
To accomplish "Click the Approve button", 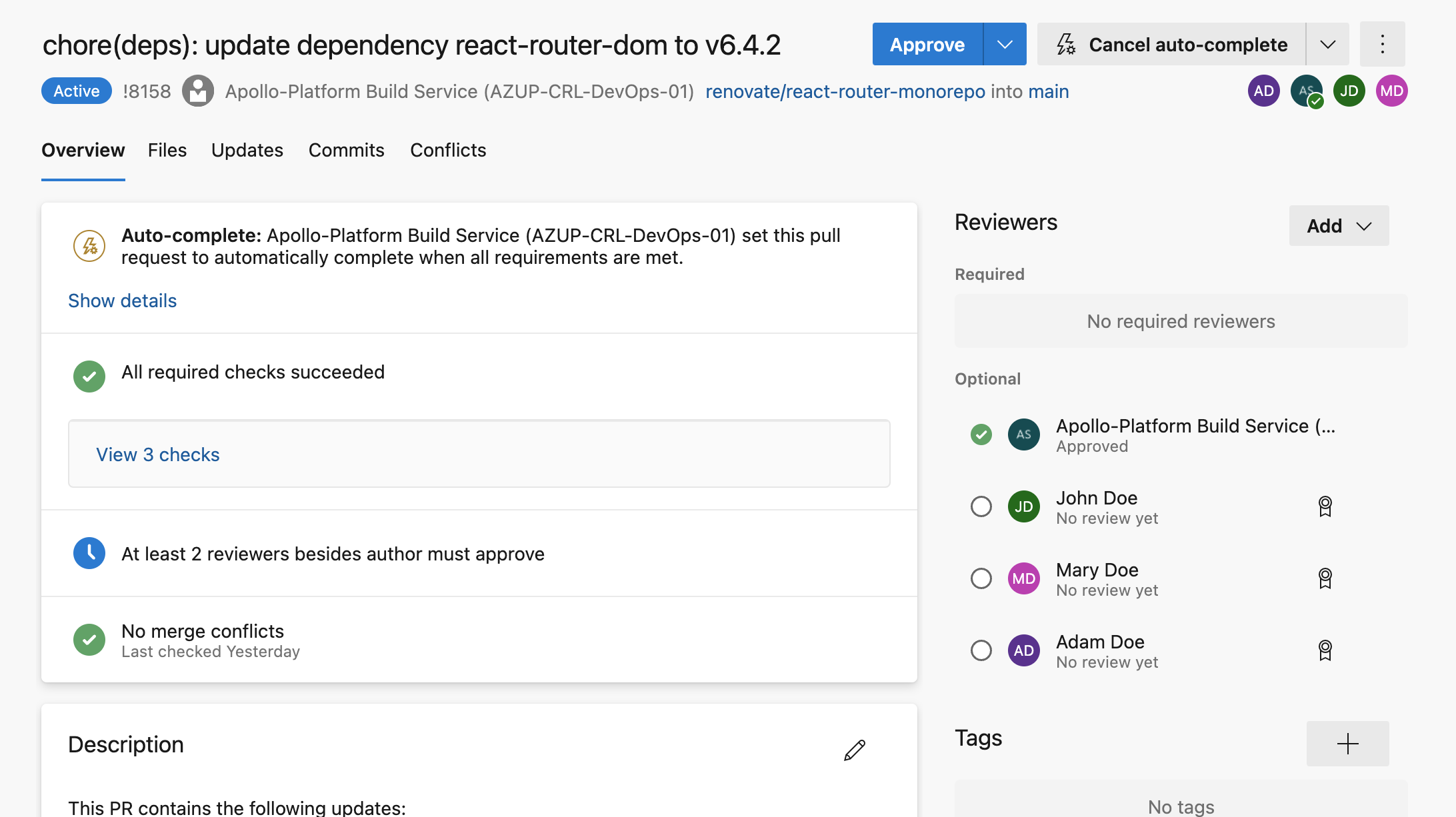I will [x=926, y=44].
